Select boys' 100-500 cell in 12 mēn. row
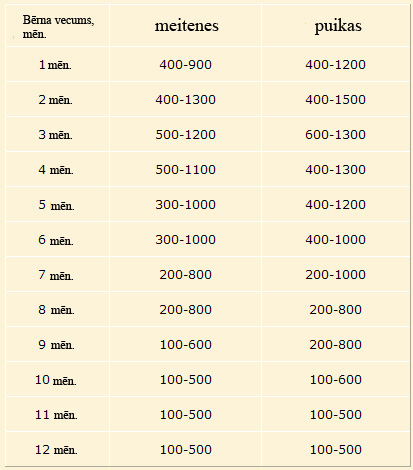 pyautogui.click(x=336, y=450)
